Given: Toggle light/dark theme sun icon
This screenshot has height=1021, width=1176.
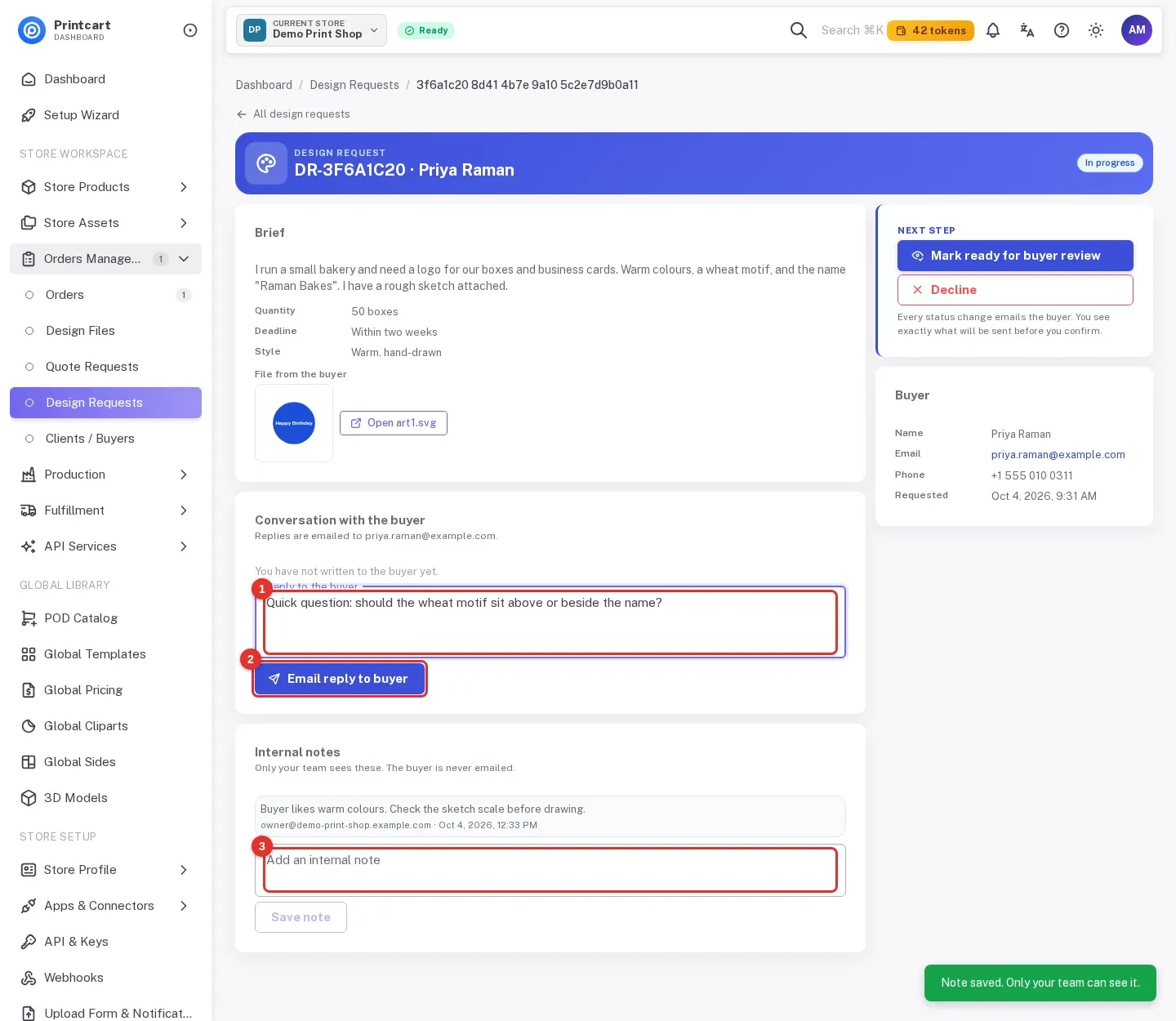Looking at the screenshot, I should [1096, 30].
